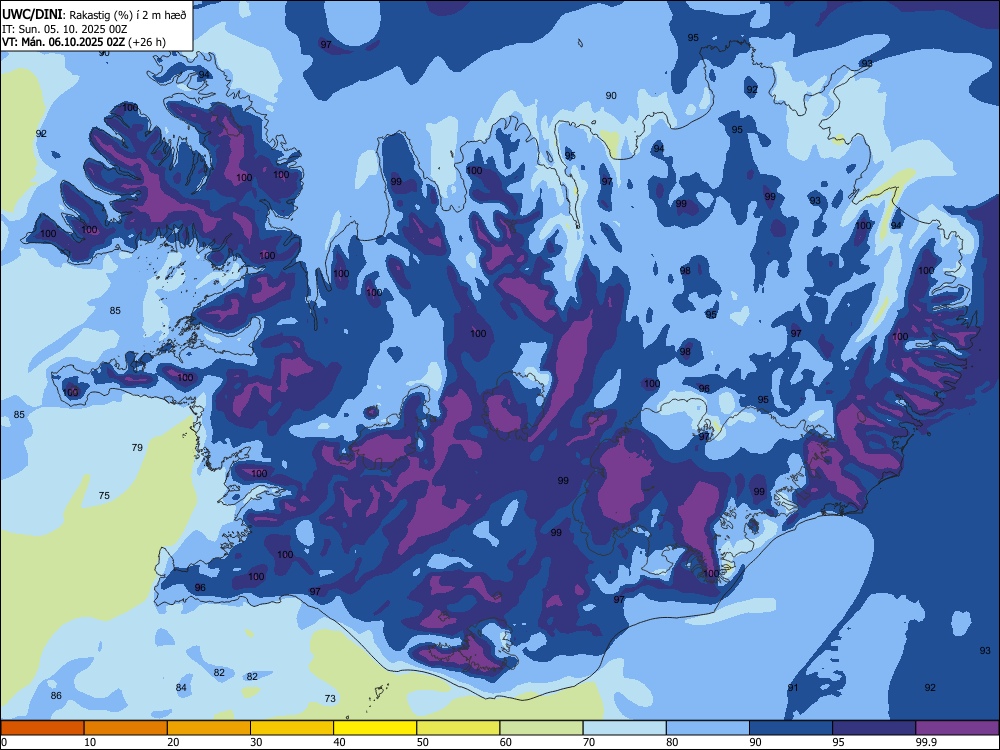Click the 99.9 tick label on the scale
The image size is (1000, 750).
coord(926,742)
